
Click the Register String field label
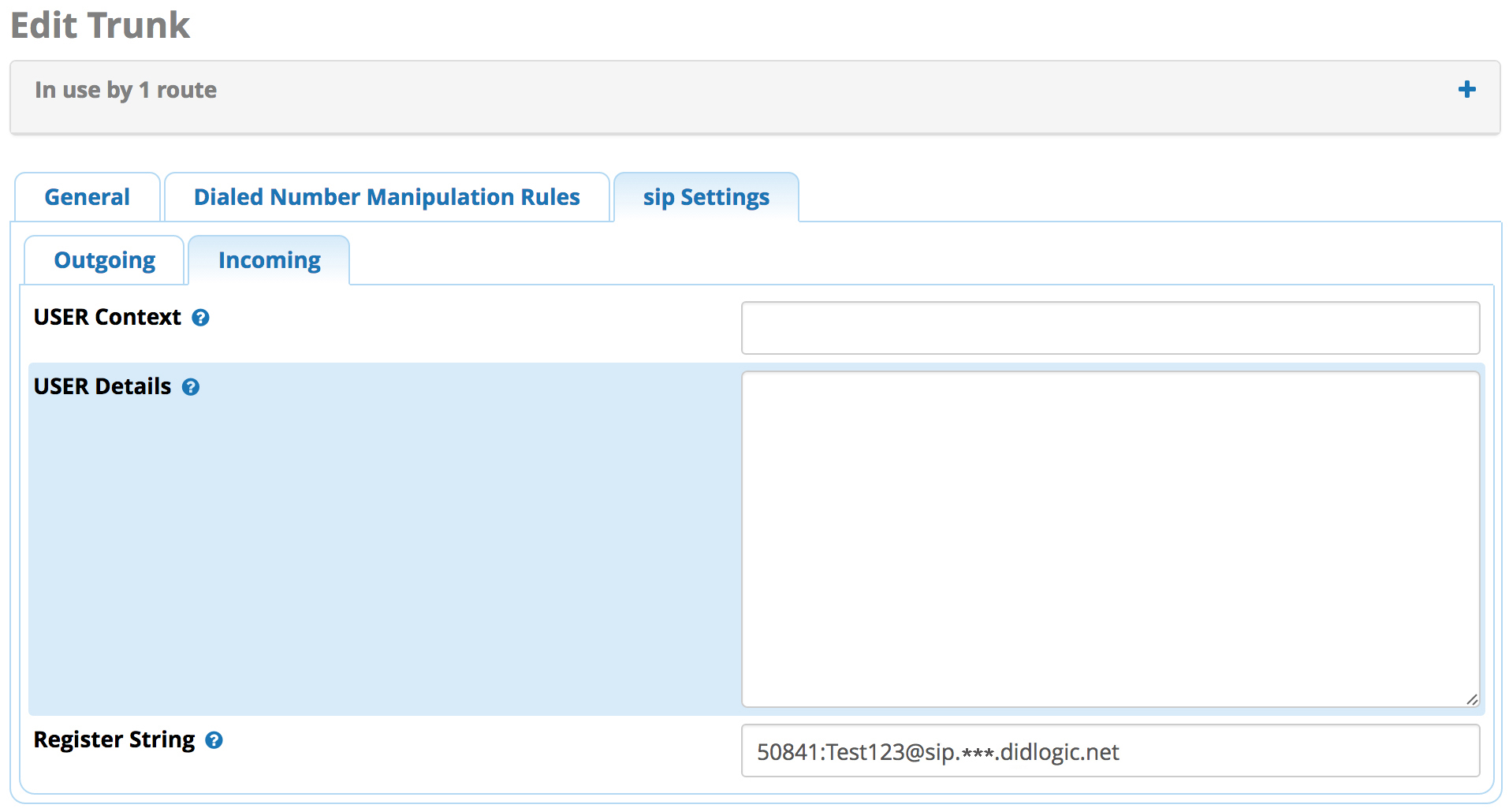click(x=114, y=739)
